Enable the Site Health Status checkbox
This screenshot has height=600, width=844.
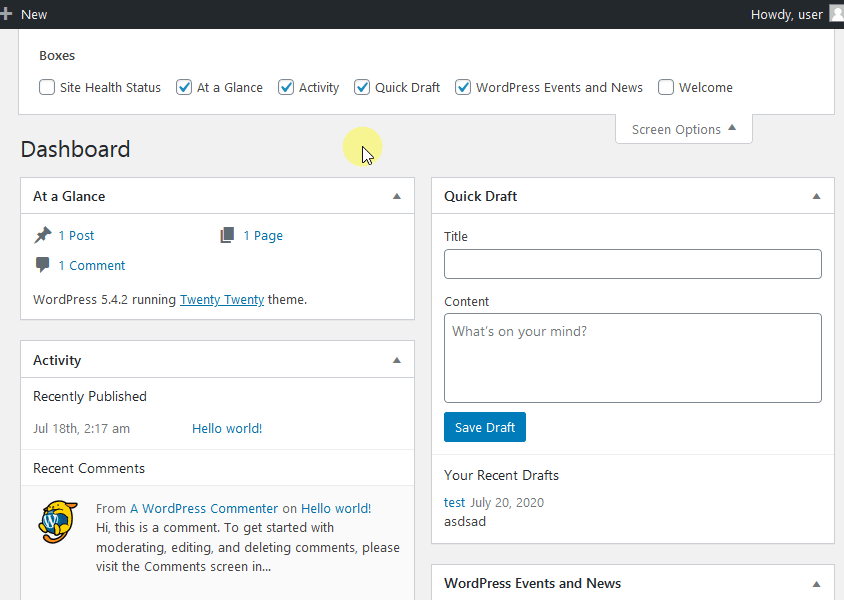tap(47, 87)
